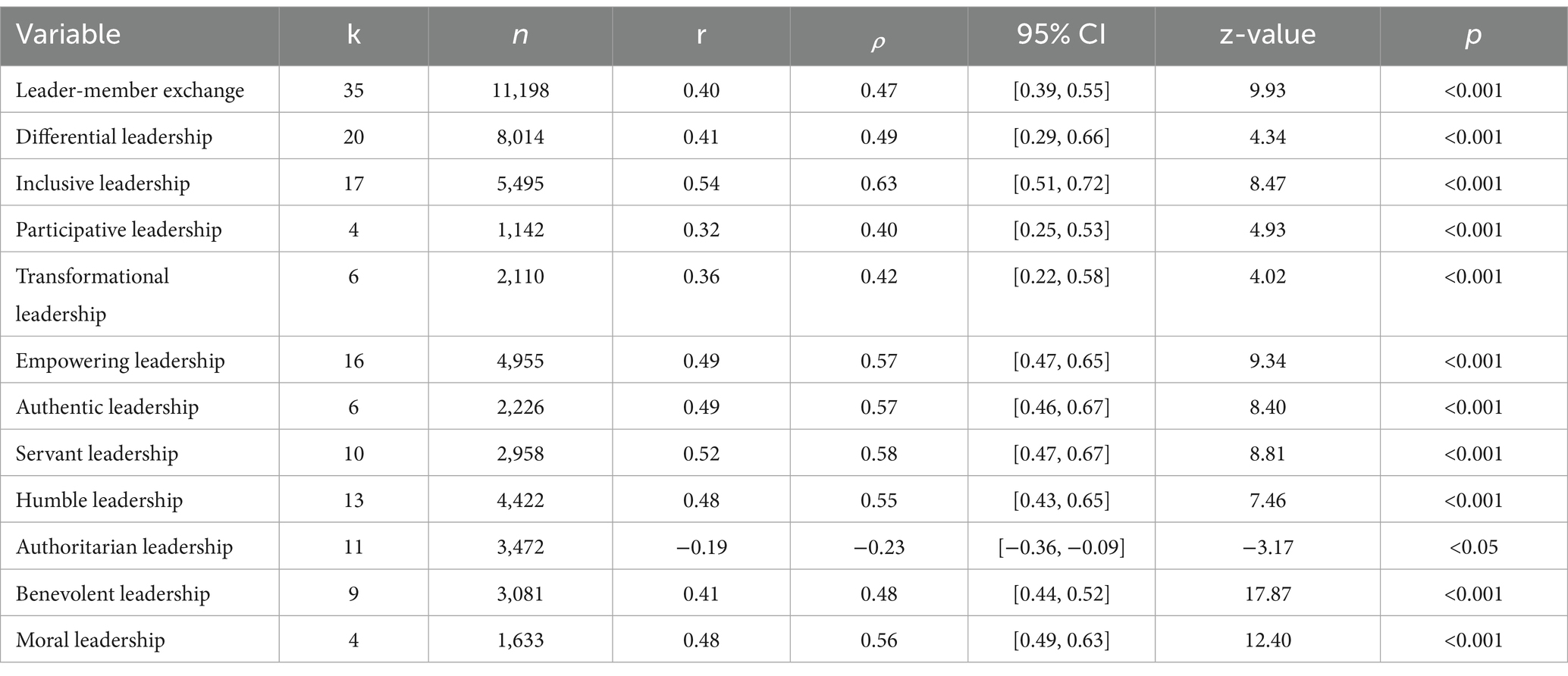Select the Differential leadership row label

click(114, 137)
